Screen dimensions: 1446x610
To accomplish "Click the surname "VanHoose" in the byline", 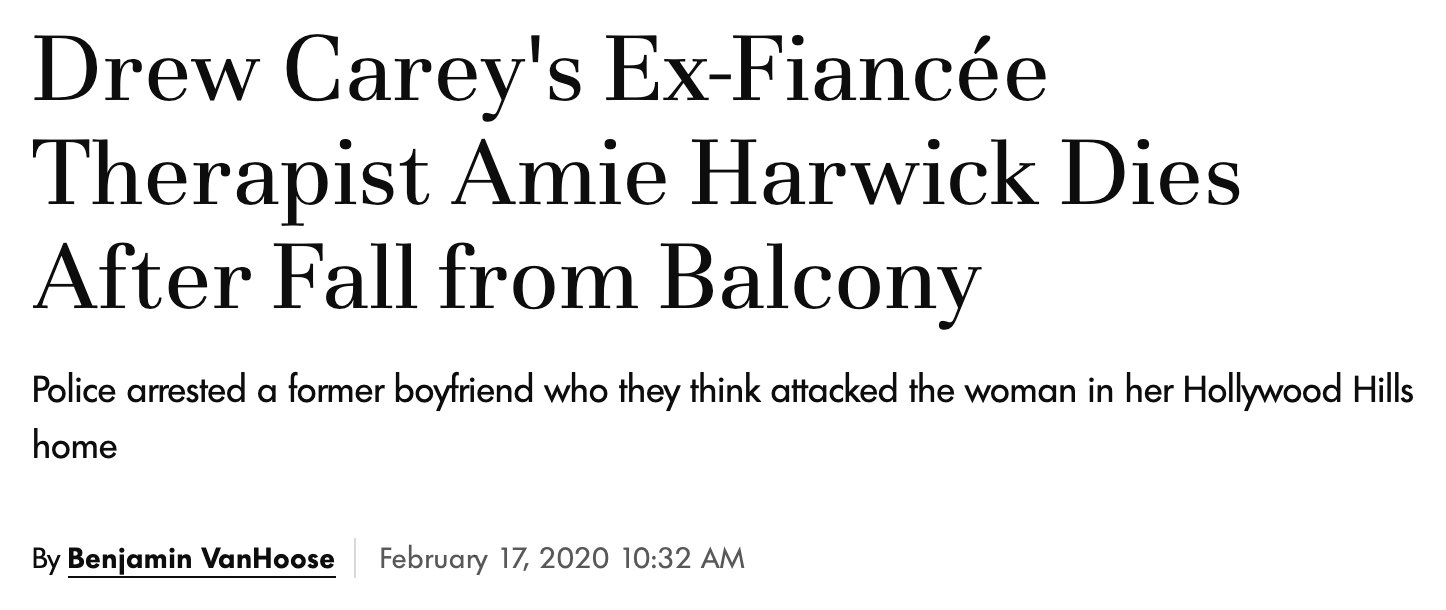I will point(271,558).
